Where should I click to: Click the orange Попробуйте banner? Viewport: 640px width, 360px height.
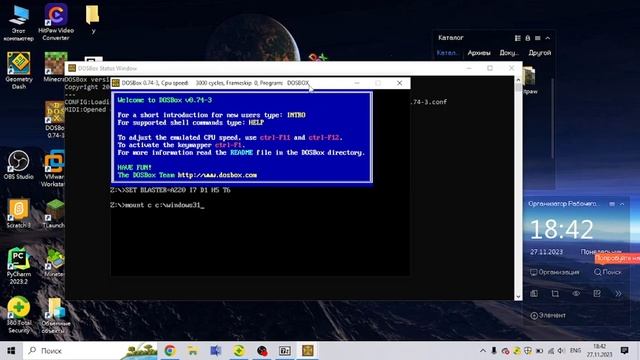pos(617,258)
